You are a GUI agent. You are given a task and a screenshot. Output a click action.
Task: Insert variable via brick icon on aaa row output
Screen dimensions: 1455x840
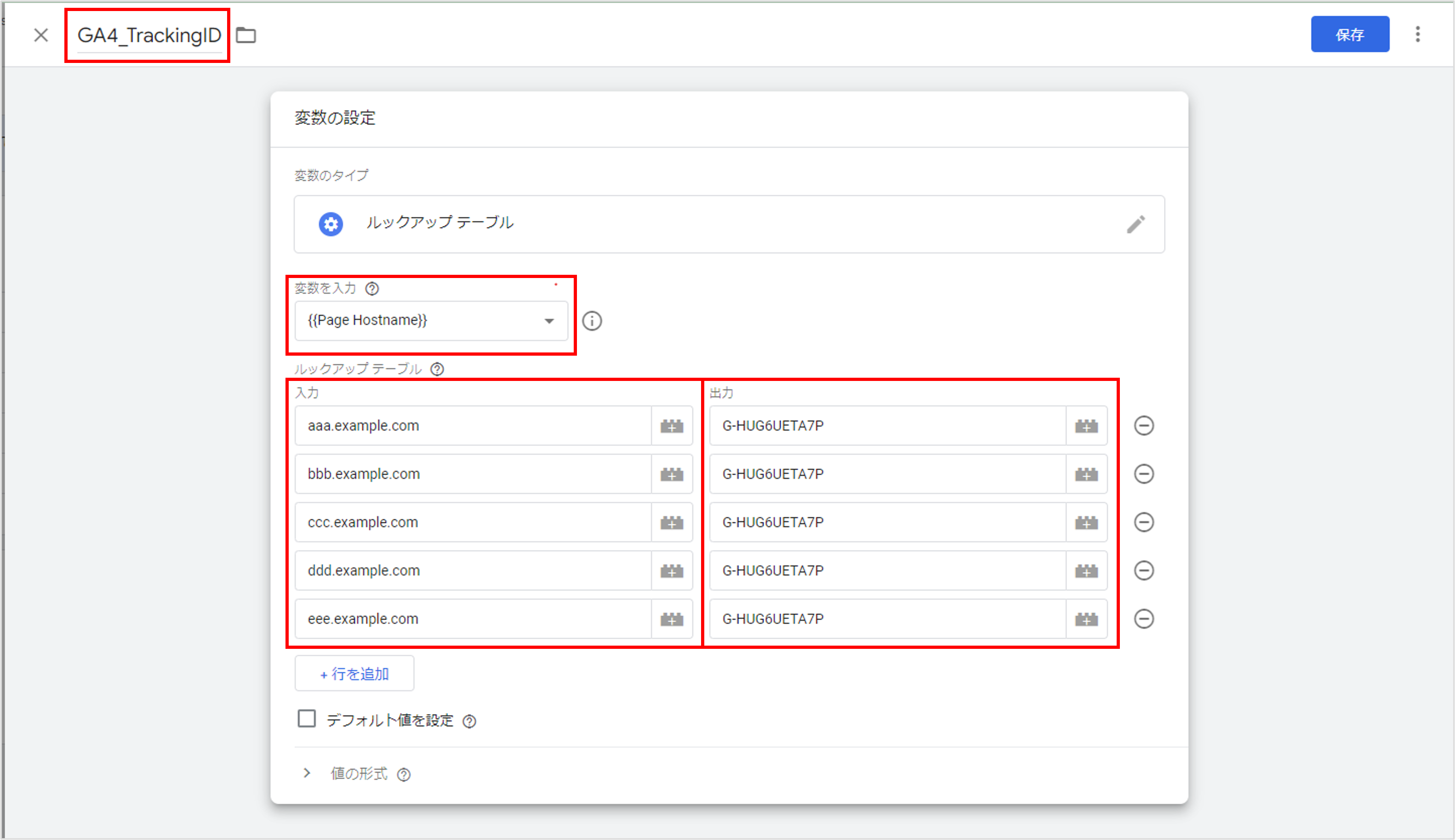point(1086,426)
